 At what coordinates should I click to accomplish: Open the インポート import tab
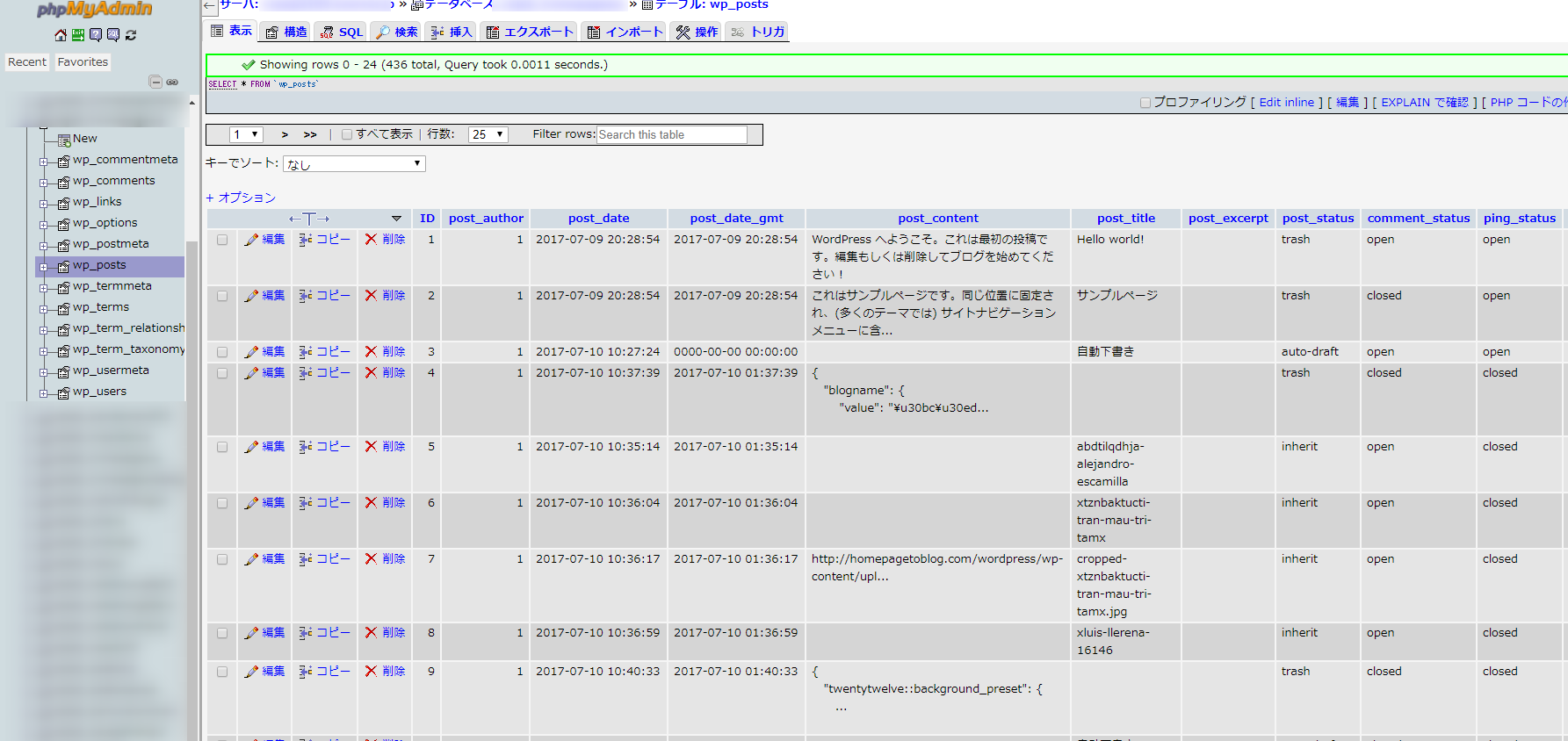pos(625,32)
